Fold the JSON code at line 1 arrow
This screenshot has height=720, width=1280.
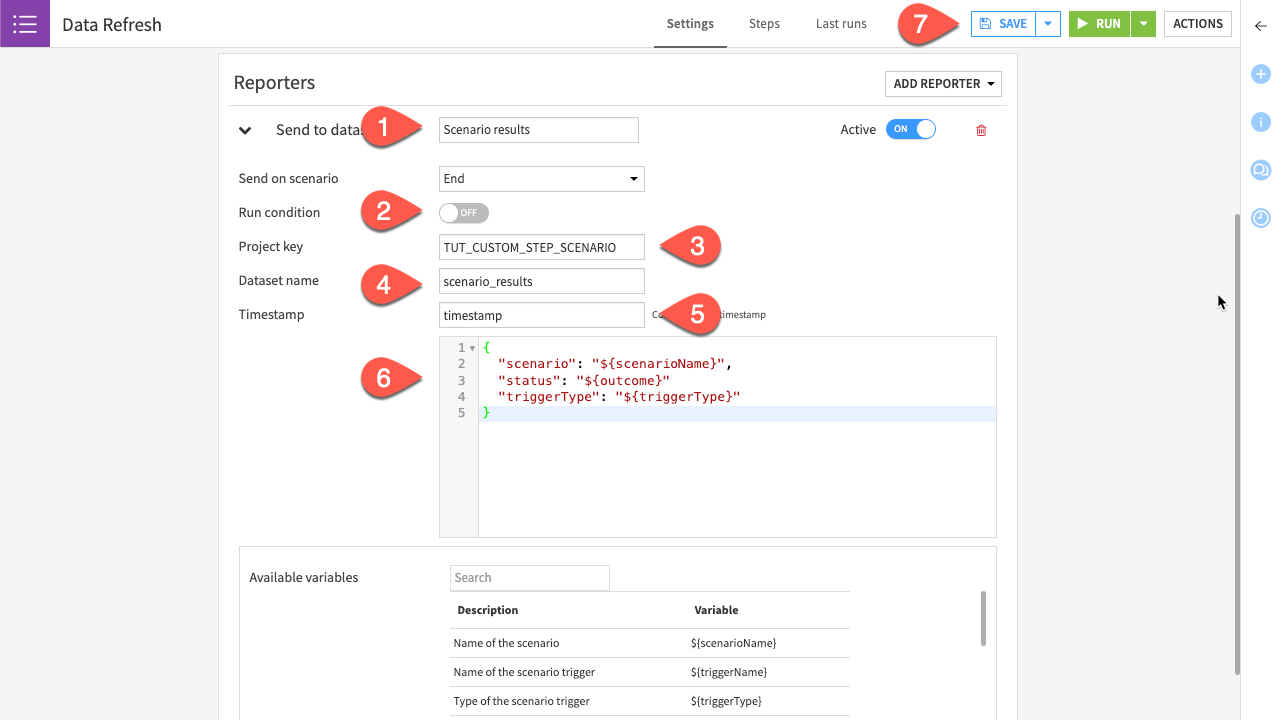click(472, 348)
